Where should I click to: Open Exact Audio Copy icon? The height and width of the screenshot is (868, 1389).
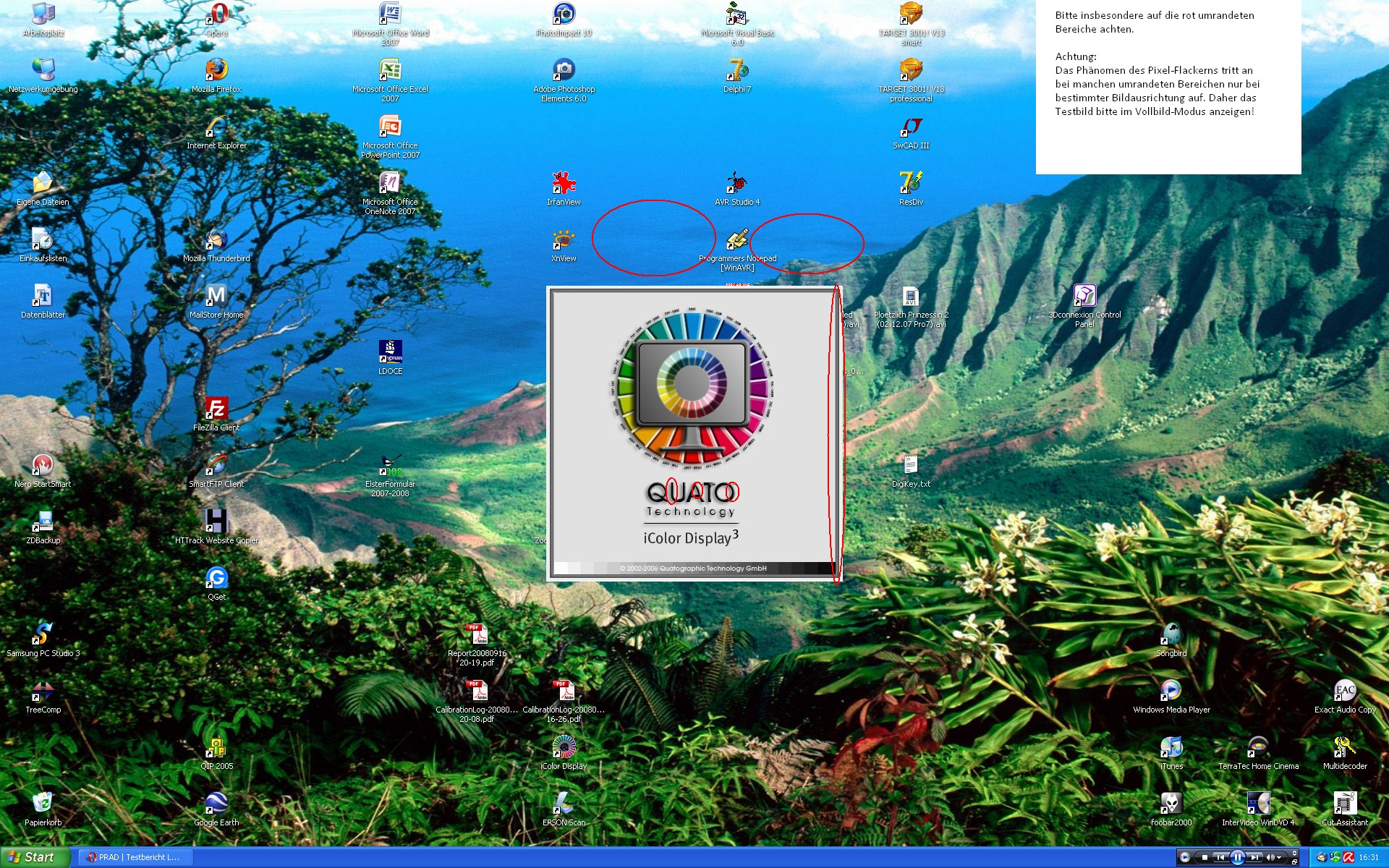click(1344, 691)
